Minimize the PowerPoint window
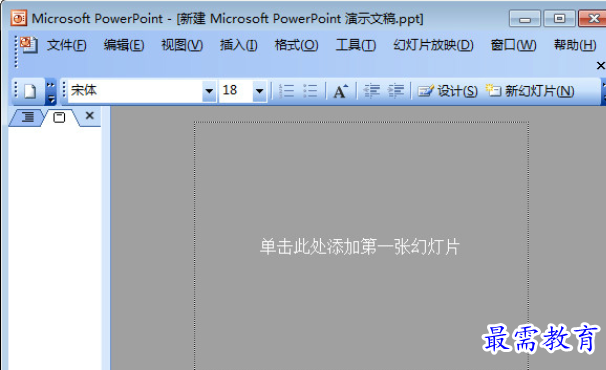This screenshot has height=370, width=606. [x=524, y=19]
